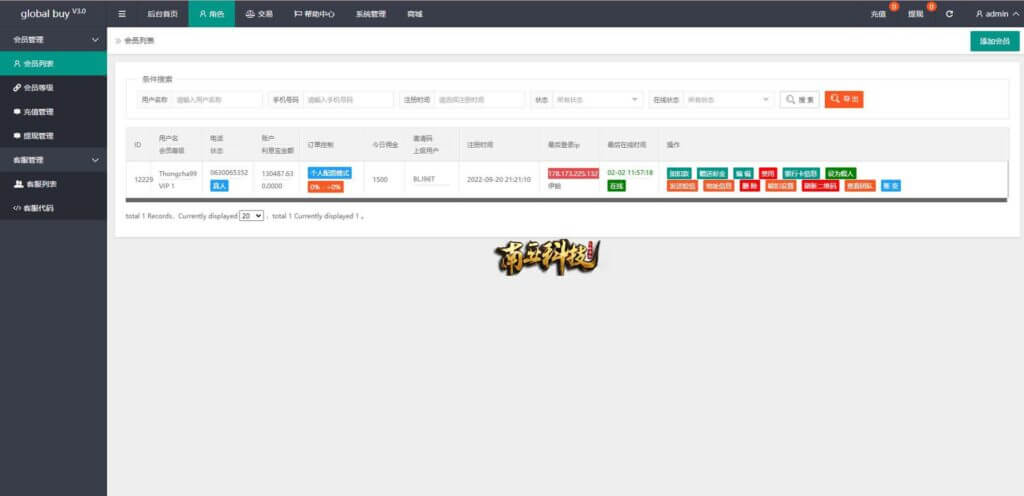
Task: Click the red 禁用 disable button
Action: coord(768,174)
